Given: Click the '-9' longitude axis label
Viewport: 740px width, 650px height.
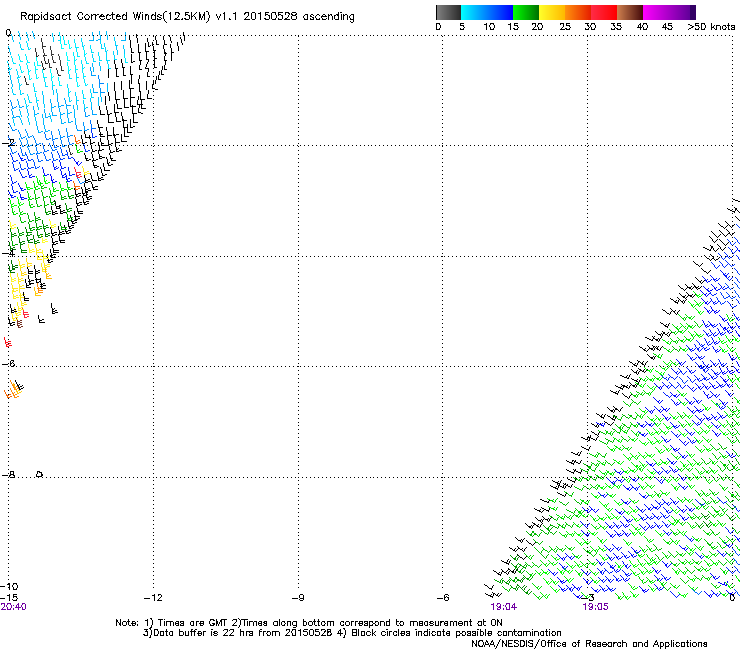Looking at the screenshot, I should pos(298,598).
